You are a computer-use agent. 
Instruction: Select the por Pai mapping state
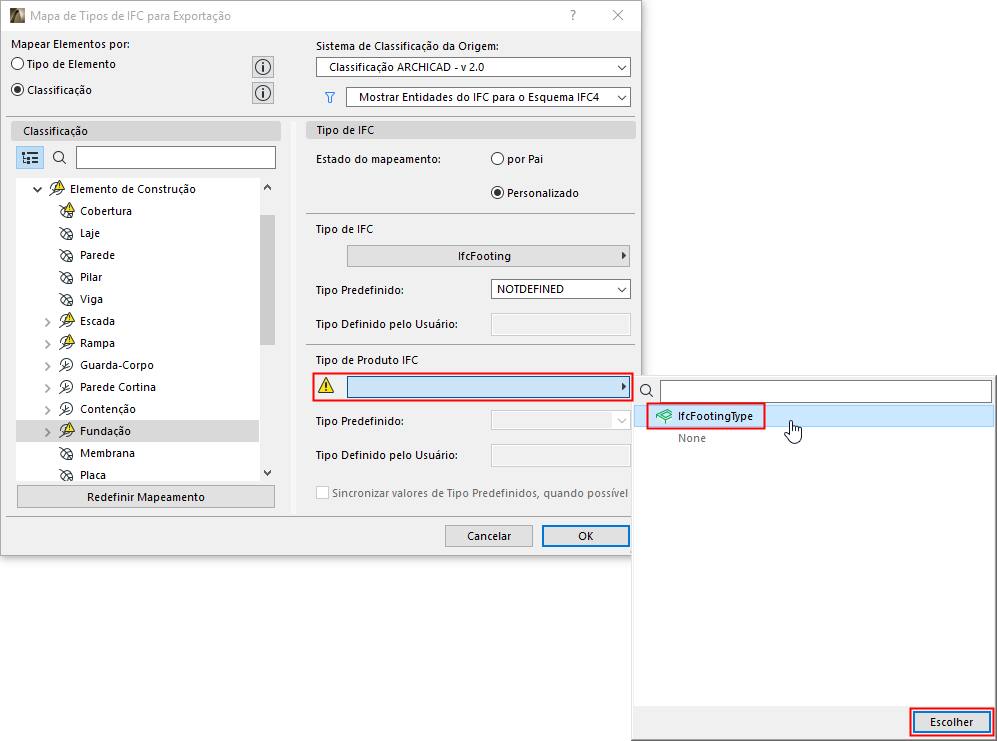(497, 159)
